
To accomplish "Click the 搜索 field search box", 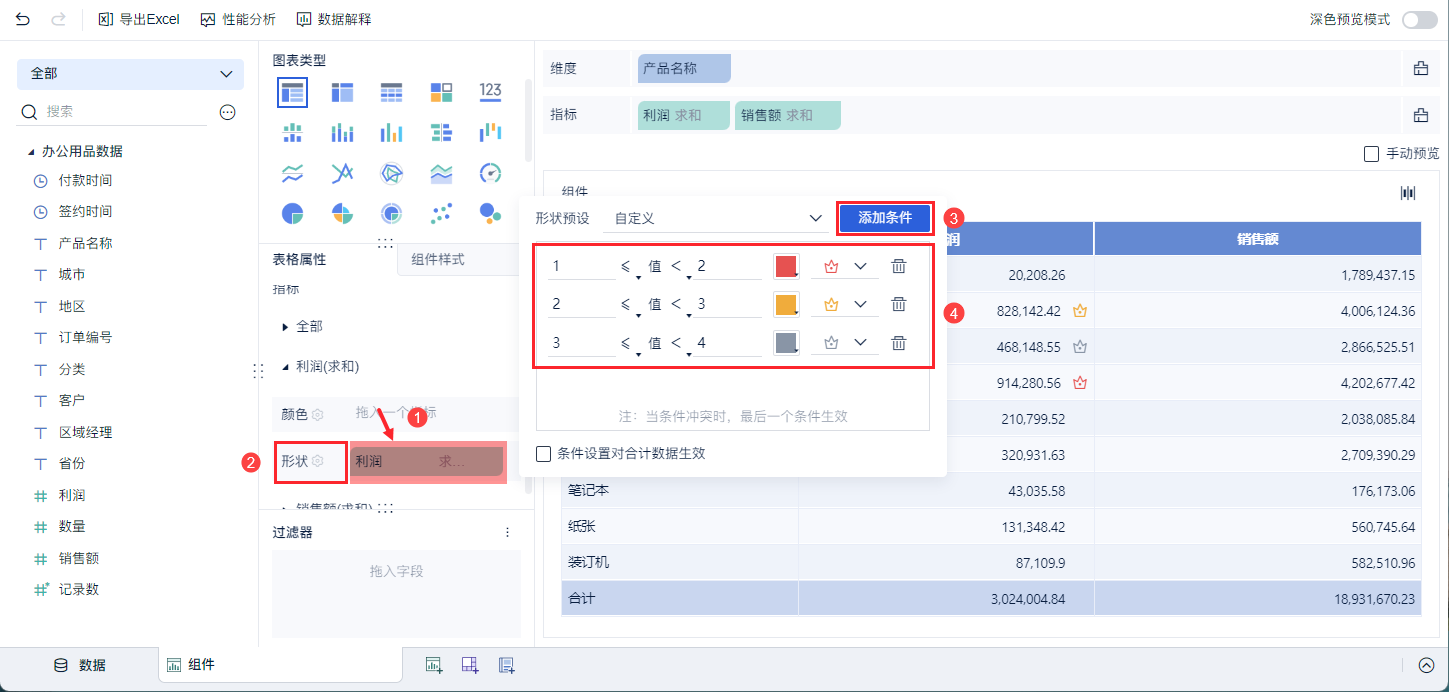I will pyautogui.click(x=120, y=112).
